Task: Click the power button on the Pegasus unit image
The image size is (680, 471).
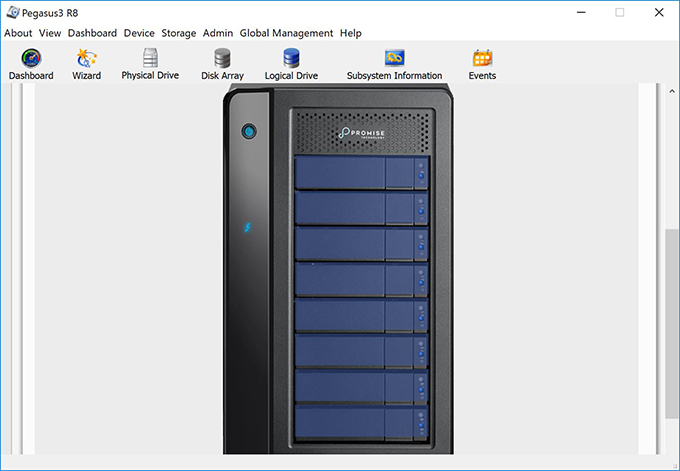Action: (249, 131)
